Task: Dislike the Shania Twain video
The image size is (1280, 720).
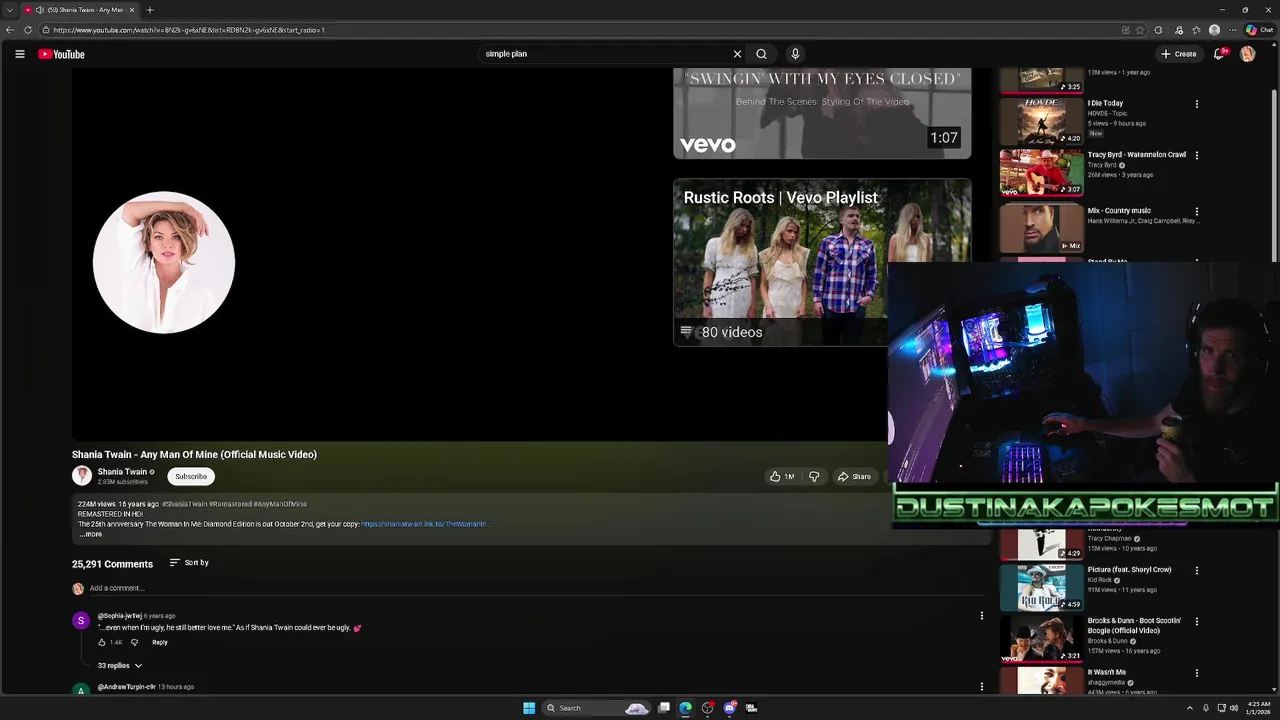Action: pyautogui.click(x=814, y=476)
